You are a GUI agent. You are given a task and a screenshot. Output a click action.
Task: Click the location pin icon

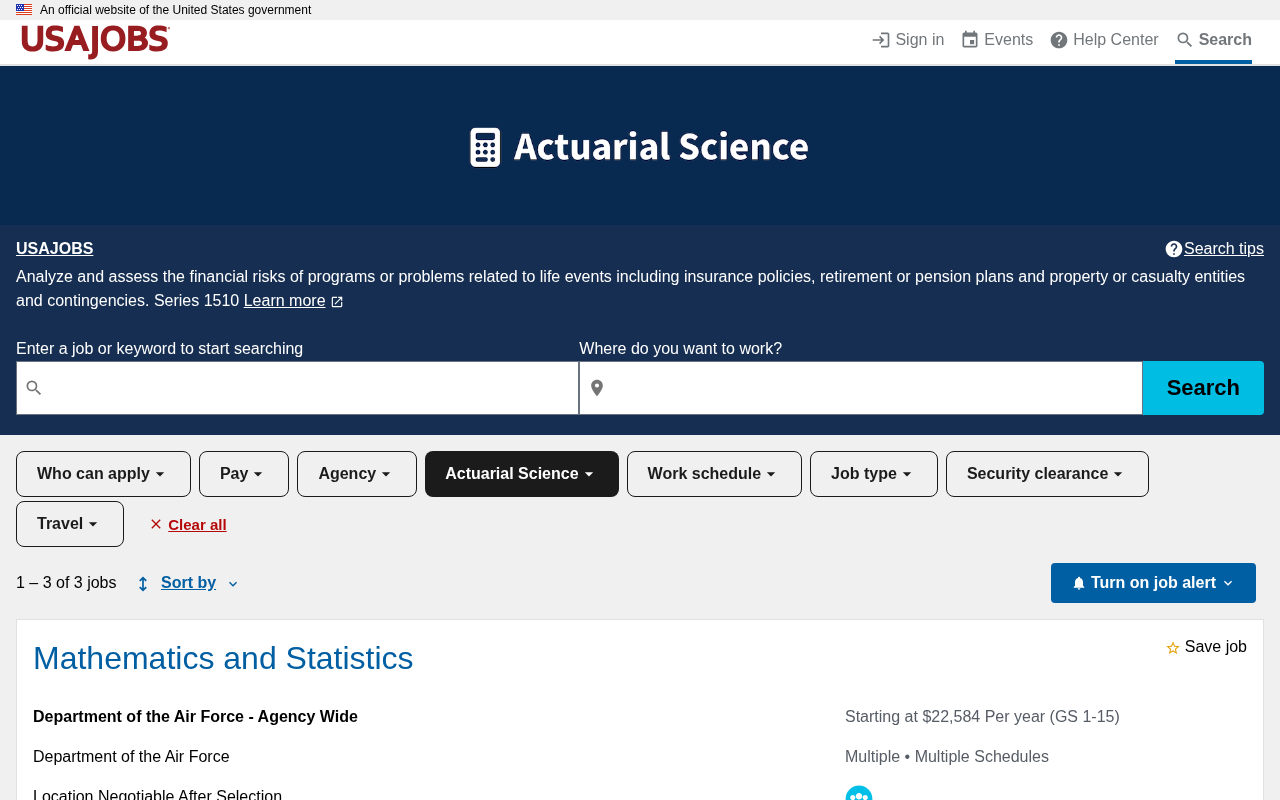pyautogui.click(x=597, y=388)
